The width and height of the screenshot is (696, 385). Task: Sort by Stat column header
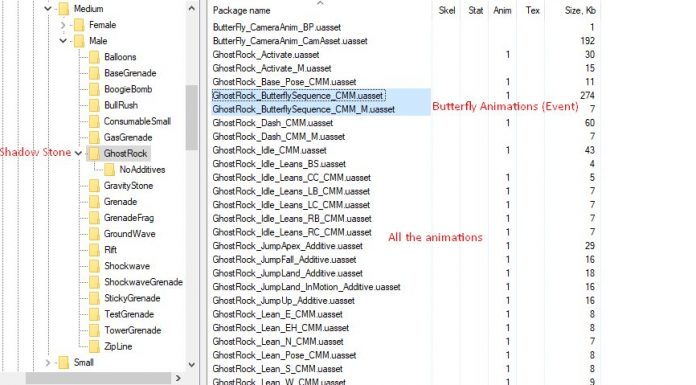475,10
